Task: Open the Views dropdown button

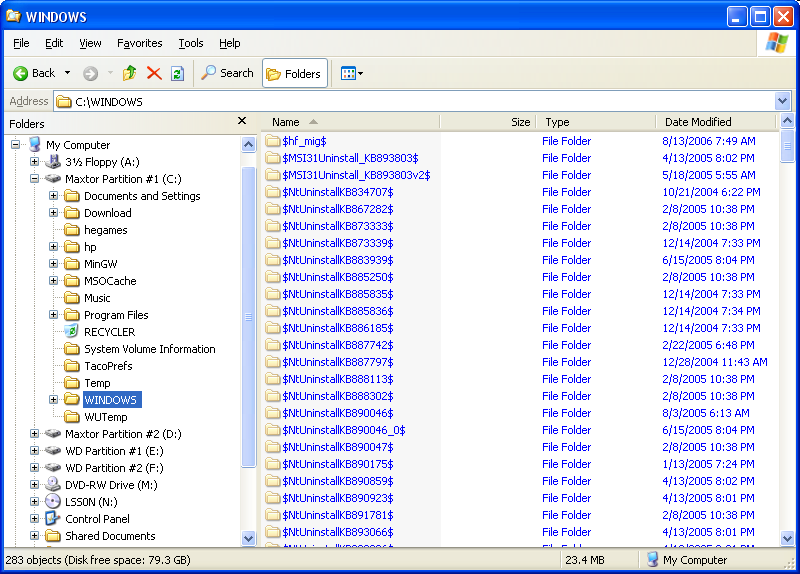Action: tap(352, 73)
